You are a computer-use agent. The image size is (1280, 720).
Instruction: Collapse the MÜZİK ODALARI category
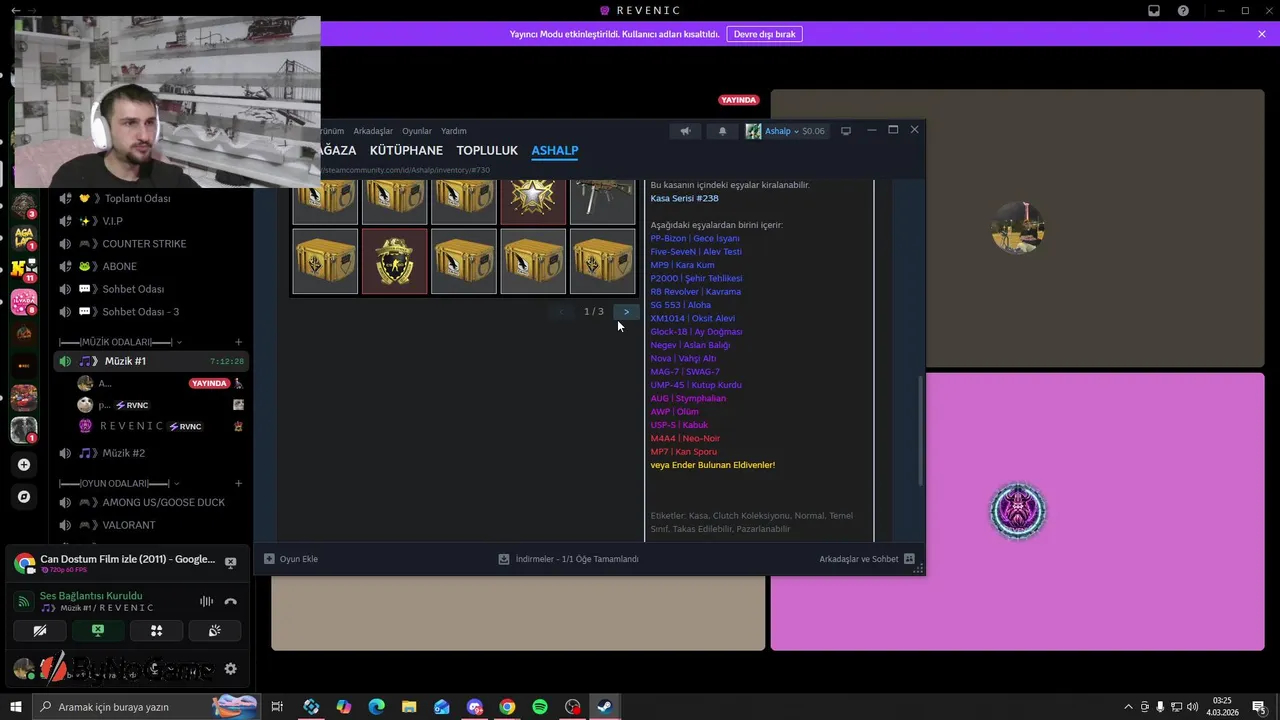pos(120,342)
